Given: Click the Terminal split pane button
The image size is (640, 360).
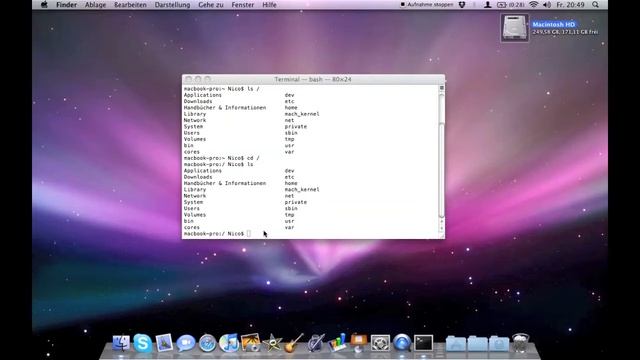Looking at the screenshot, I should point(441,88).
